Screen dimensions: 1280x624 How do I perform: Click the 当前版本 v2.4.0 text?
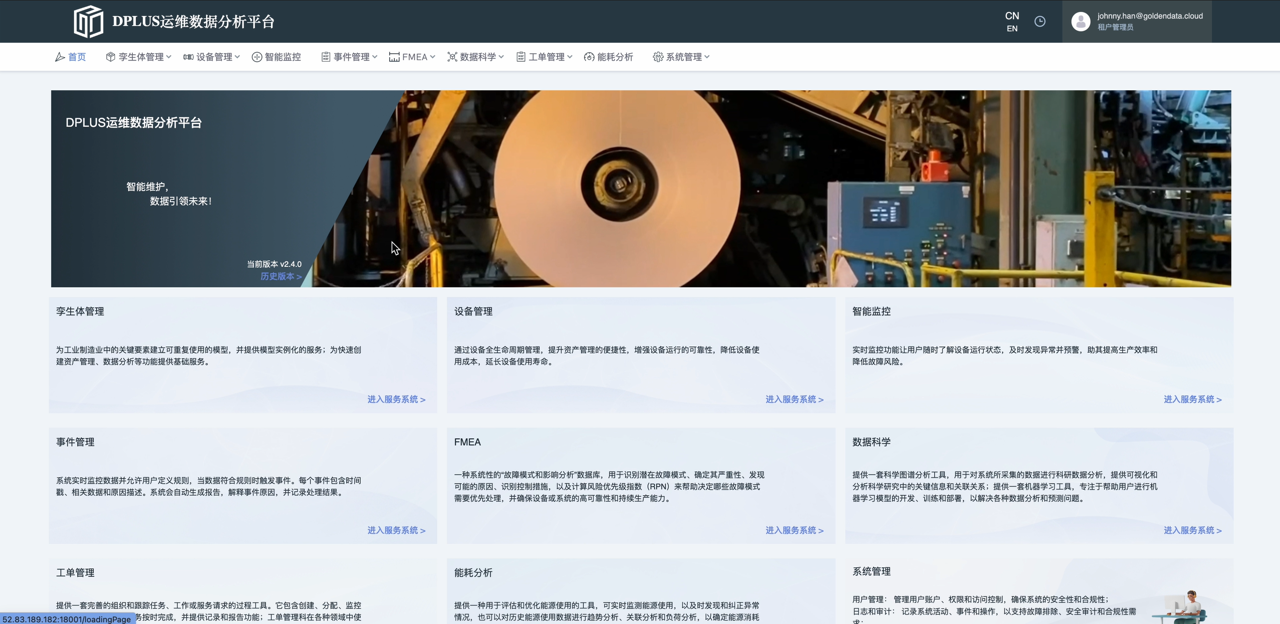point(274,265)
